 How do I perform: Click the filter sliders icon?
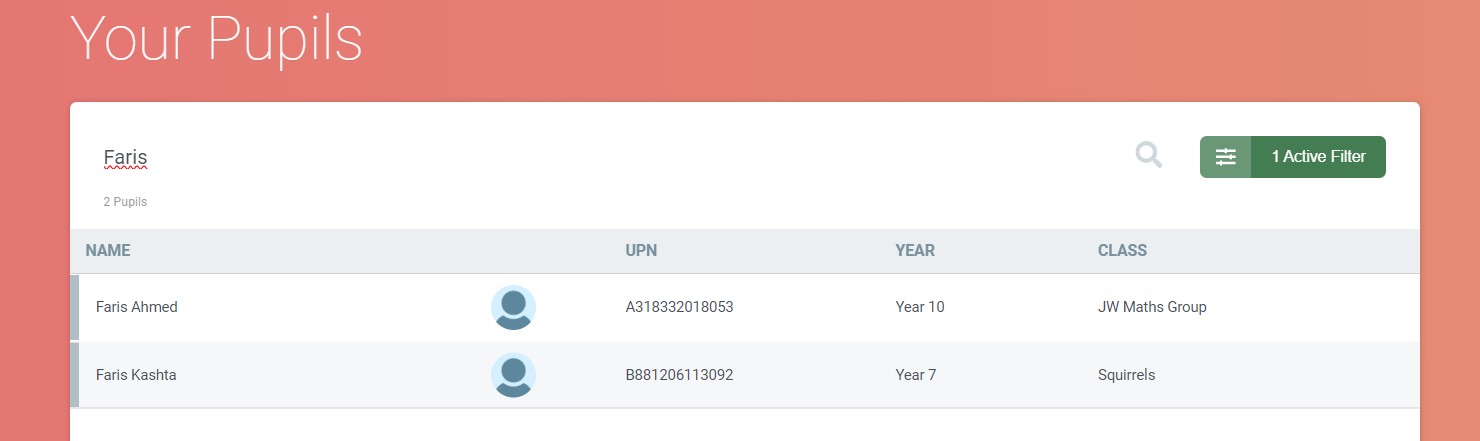click(1226, 157)
